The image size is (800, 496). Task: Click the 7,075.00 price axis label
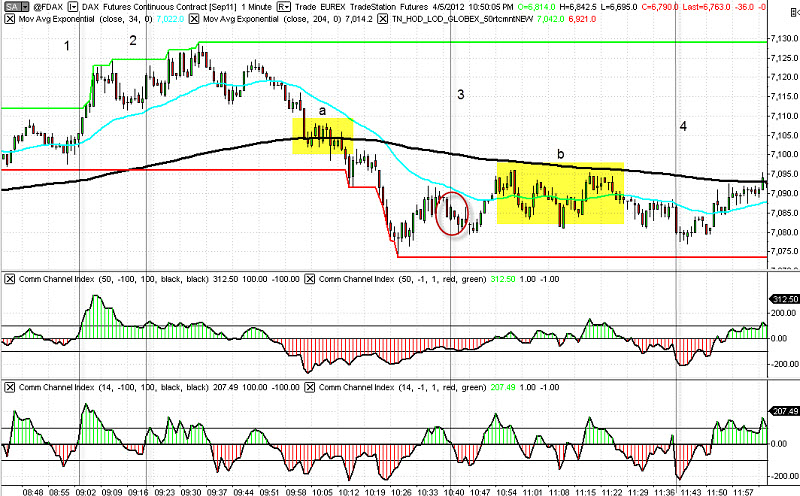point(784,252)
